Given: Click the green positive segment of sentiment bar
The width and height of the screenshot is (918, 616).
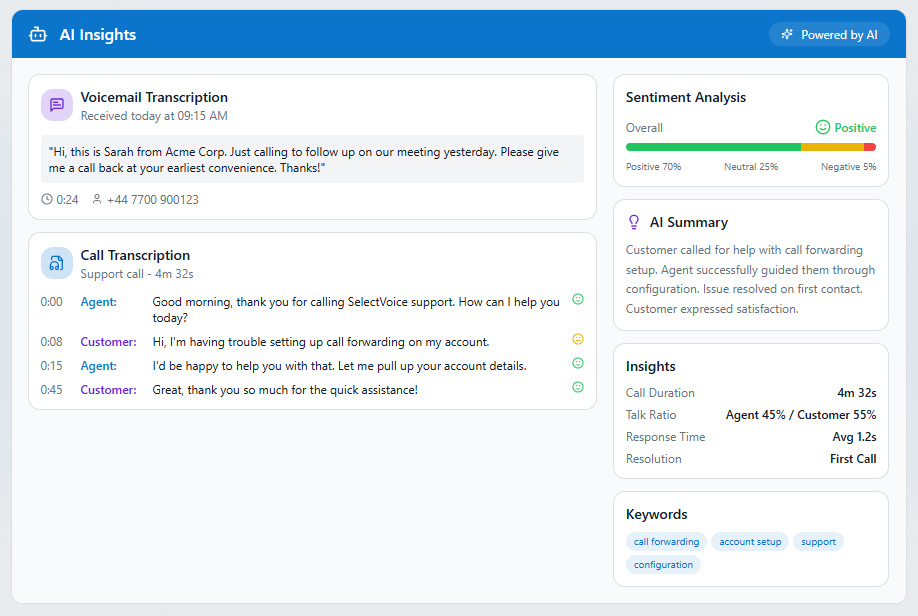Looking at the screenshot, I should 713,147.
